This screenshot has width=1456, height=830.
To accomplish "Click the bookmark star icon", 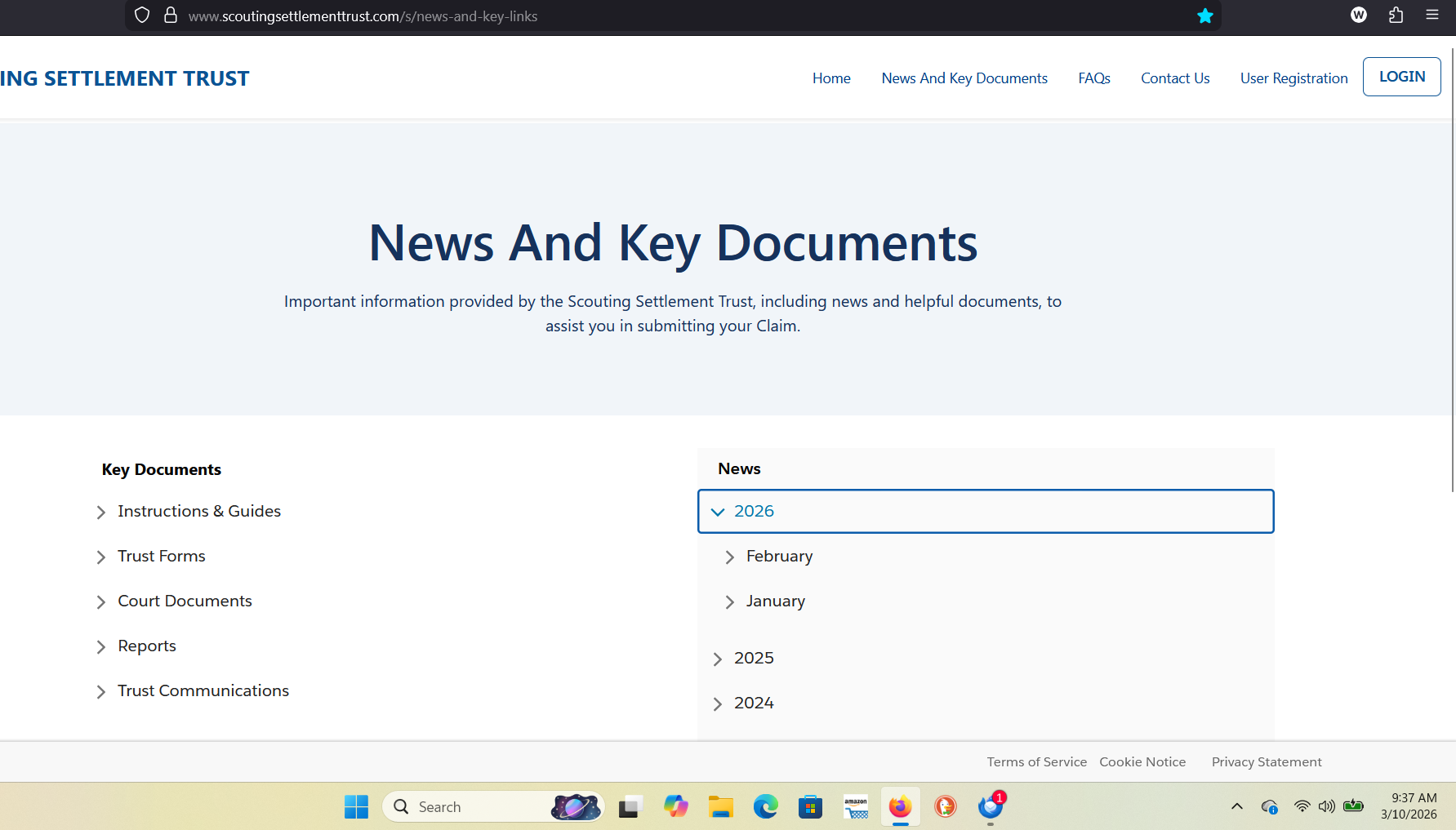I will click(1204, 16).
